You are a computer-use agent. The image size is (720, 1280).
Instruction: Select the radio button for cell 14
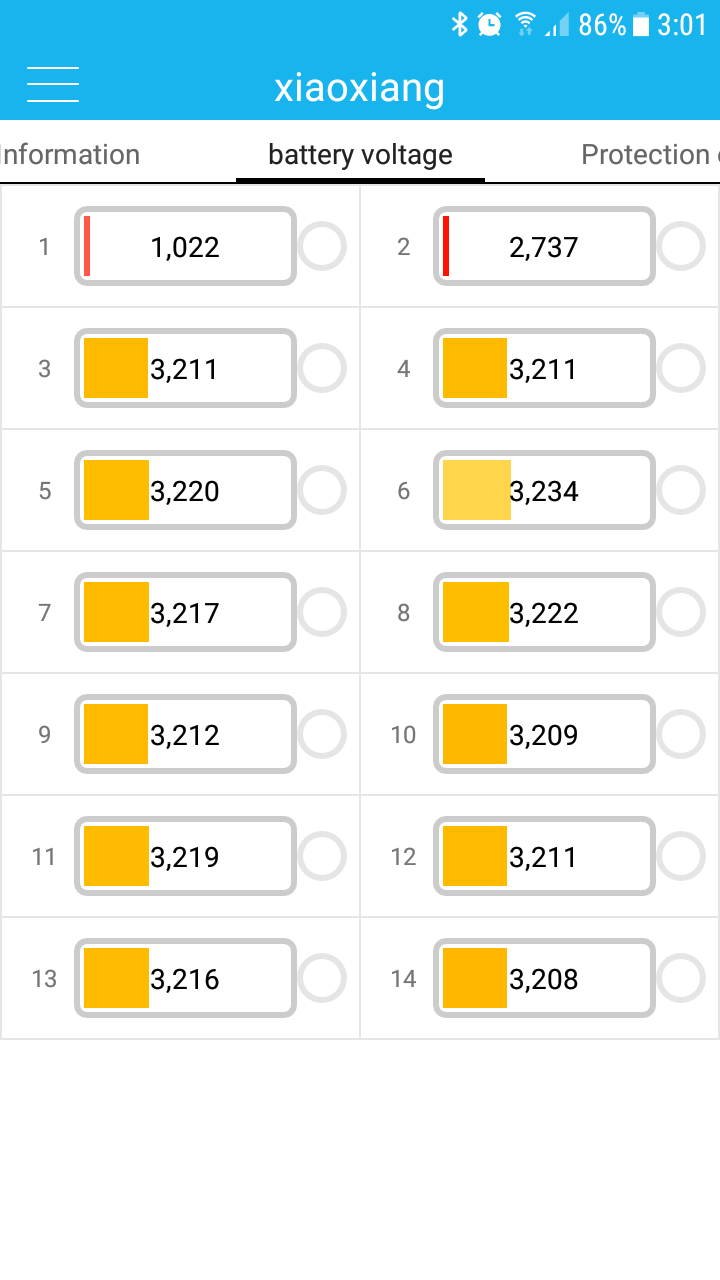tap(681, 978)
